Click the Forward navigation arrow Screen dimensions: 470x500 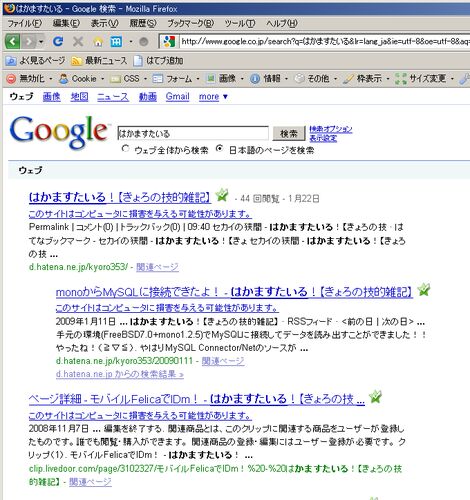(29, 42)
